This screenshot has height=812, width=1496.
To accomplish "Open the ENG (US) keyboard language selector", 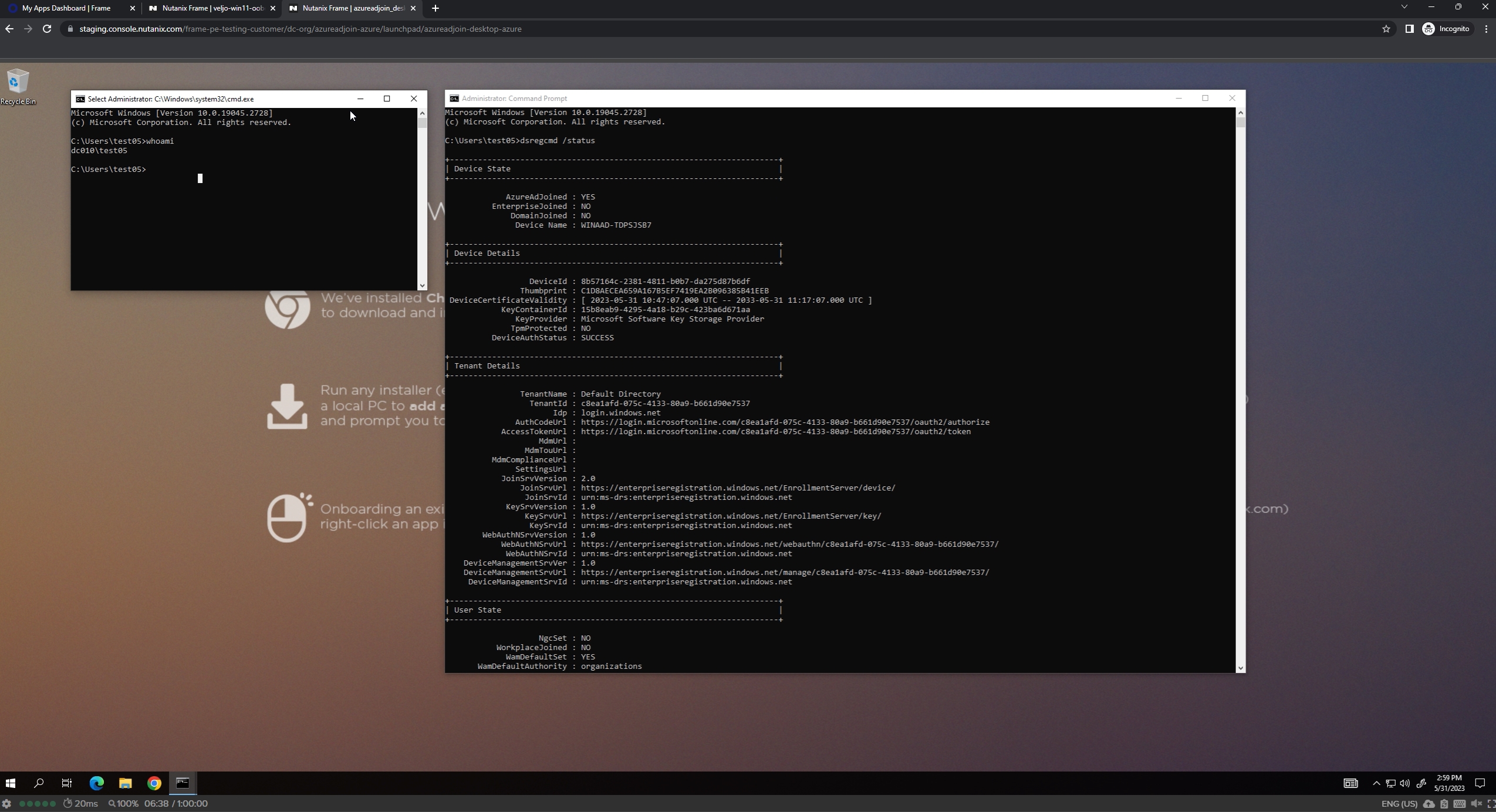I will [1399, 804].
